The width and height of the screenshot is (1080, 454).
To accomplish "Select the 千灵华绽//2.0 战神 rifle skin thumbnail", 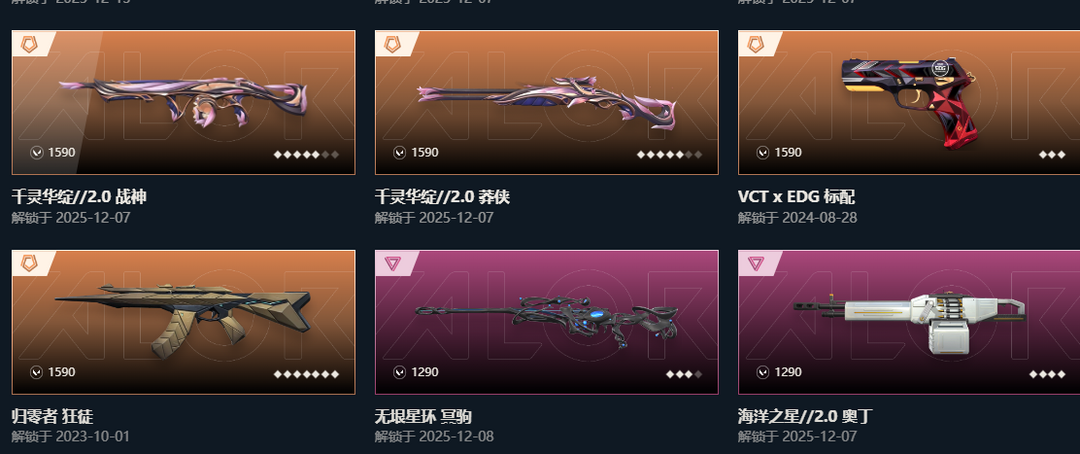I will (183, 103).
